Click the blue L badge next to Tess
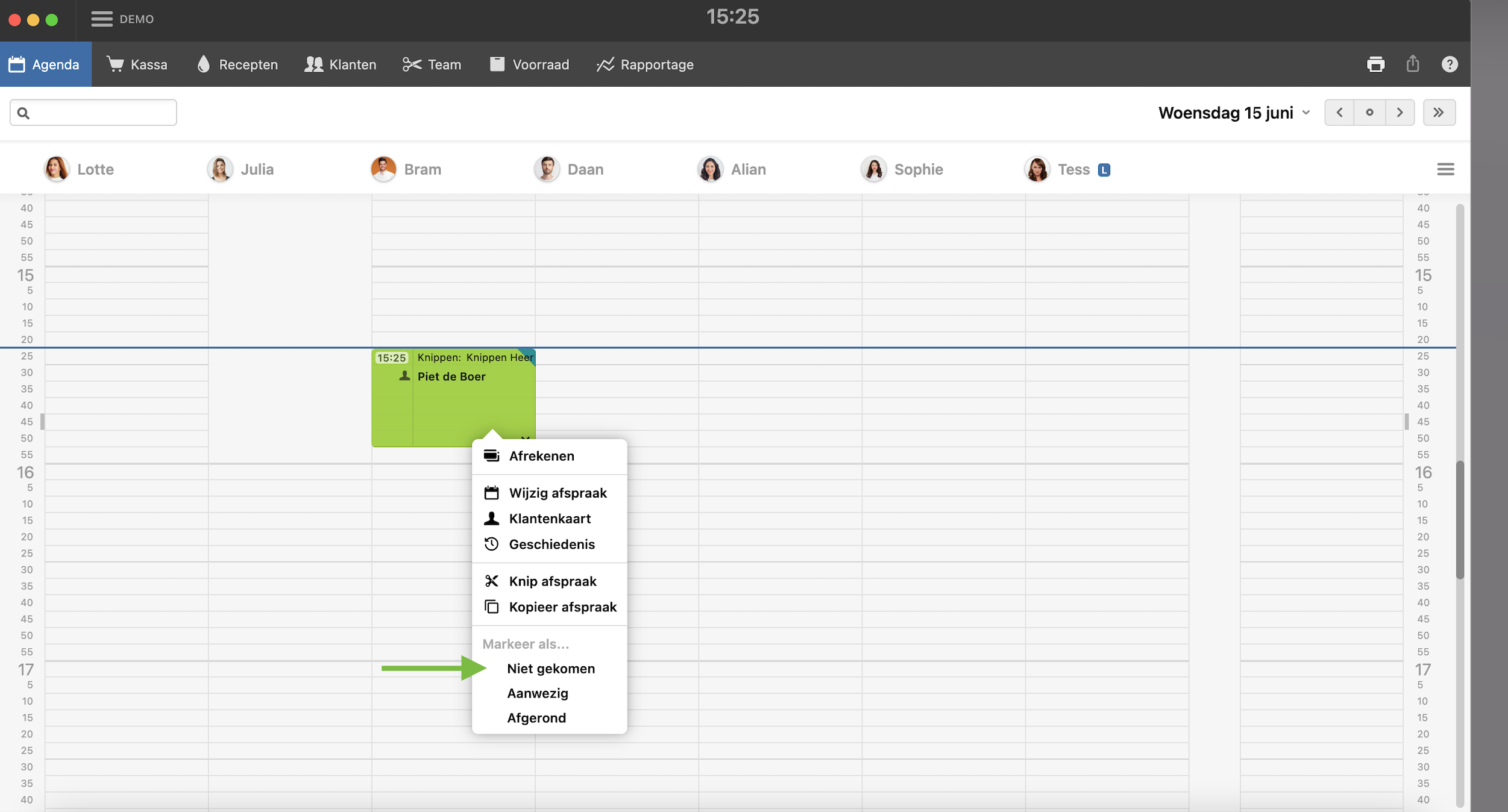Image resolution: width=1508 pixels, height=812 pixels. pyautogui.click(x=1104, y=170)
